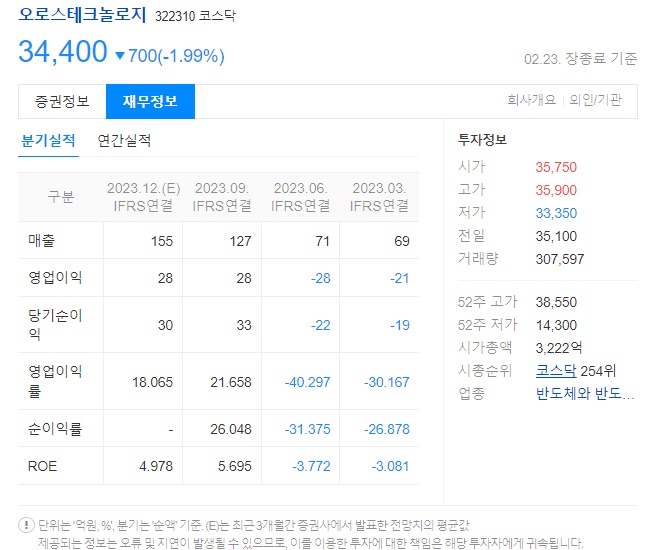Click the 매출 value 69

click(402, 241)
